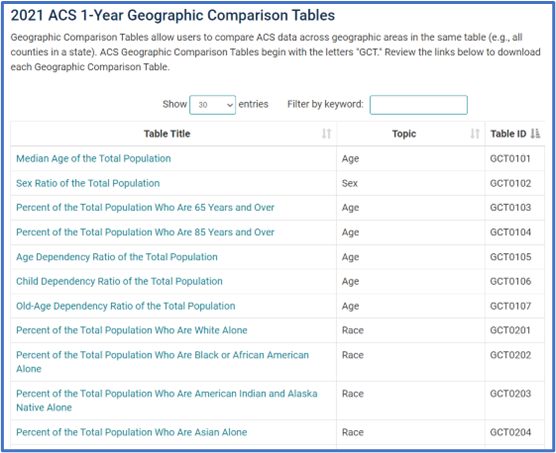Click the Table ID column header

click(x=515, y=134)
